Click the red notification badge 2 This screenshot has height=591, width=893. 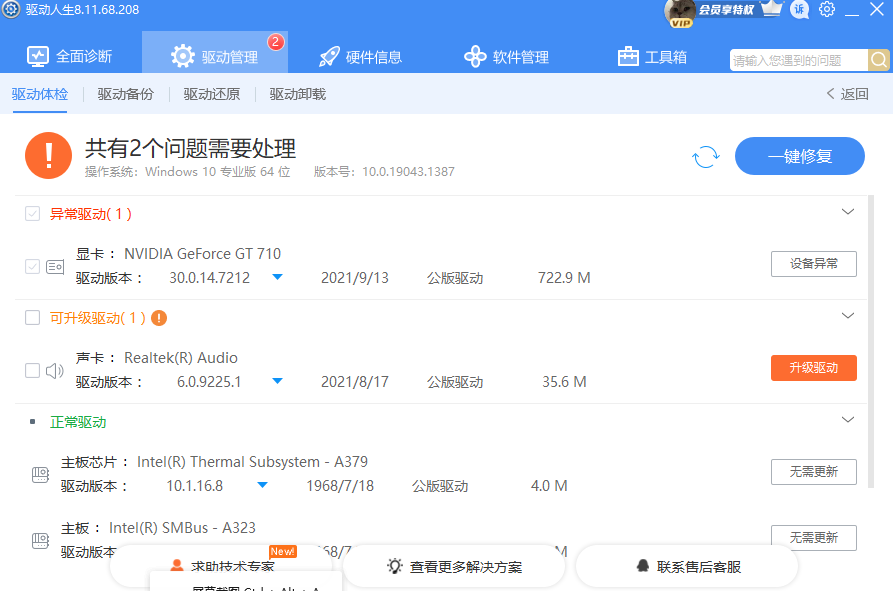click(276, 42)
